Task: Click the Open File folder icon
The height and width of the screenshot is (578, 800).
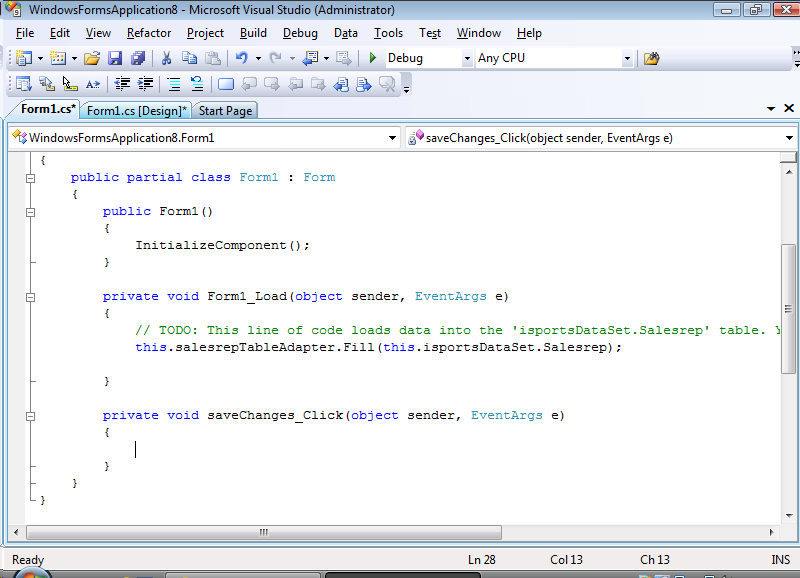Action: [92, 58]
